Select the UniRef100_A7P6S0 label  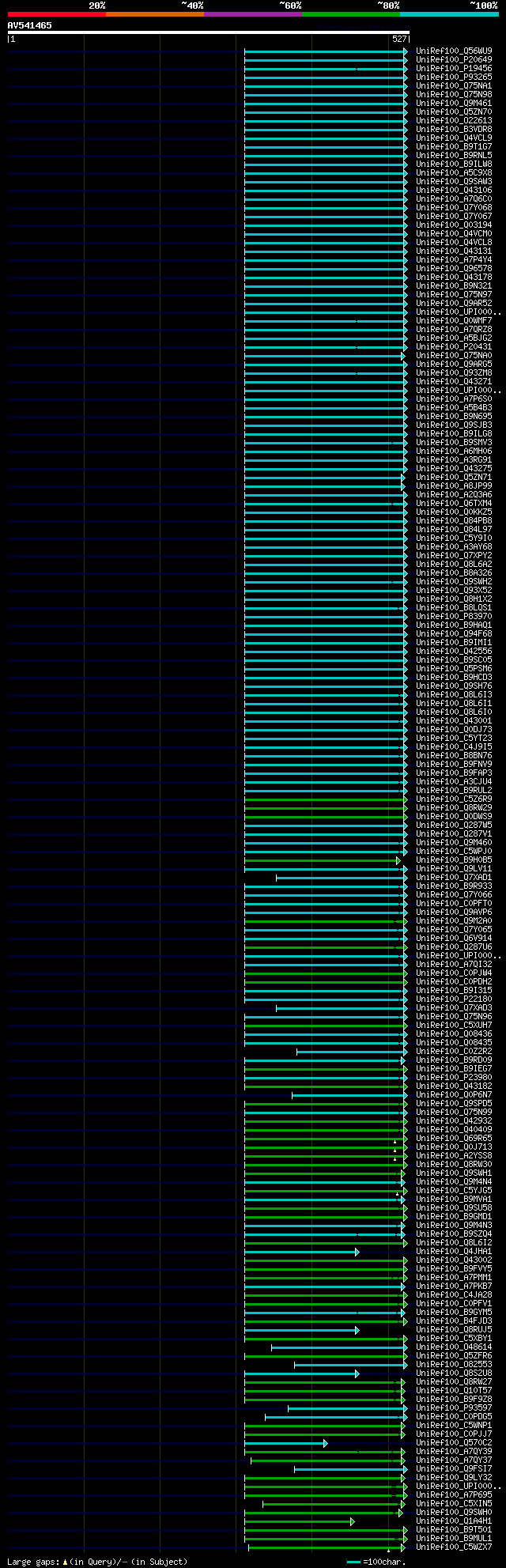point(454,399)
